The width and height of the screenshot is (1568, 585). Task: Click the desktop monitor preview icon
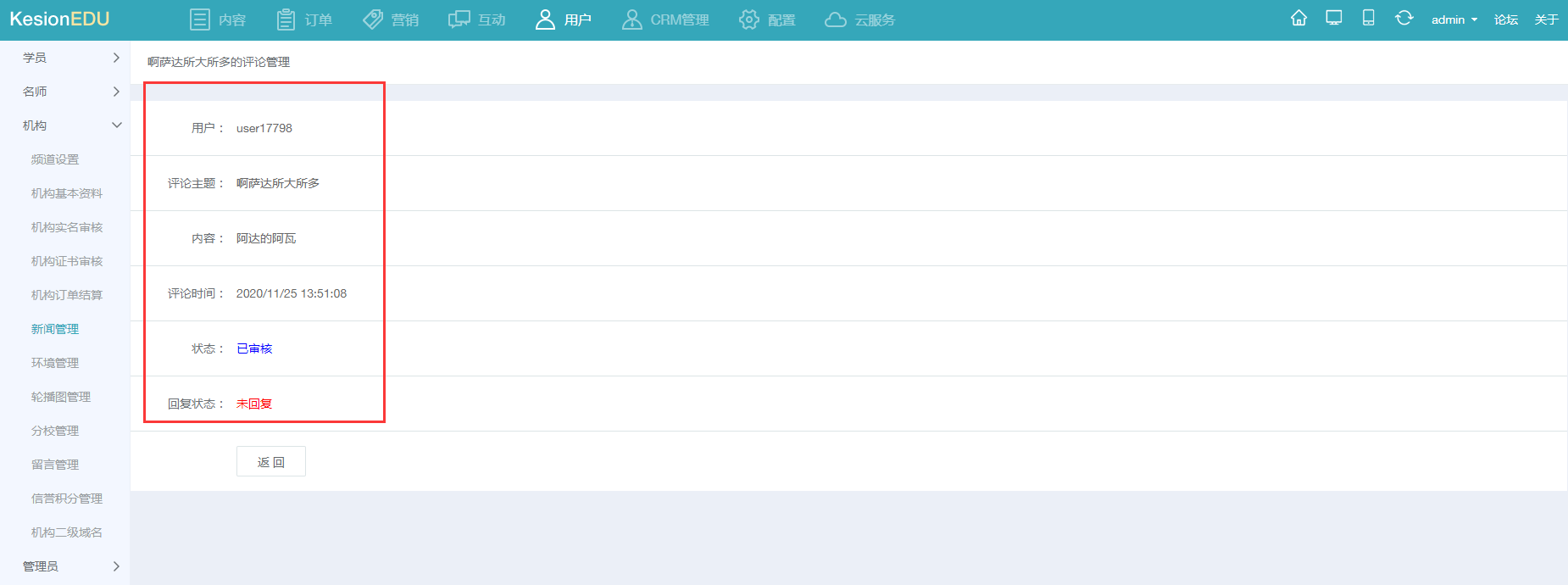coord(1334,19)
